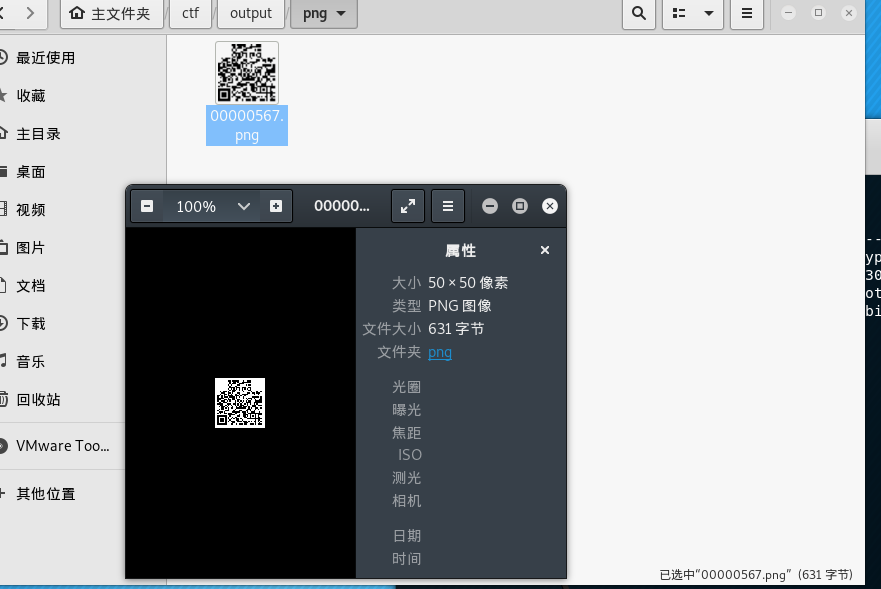Click the 属性 panel heading
Screen dimensions: 881x589
click(461, 251)
